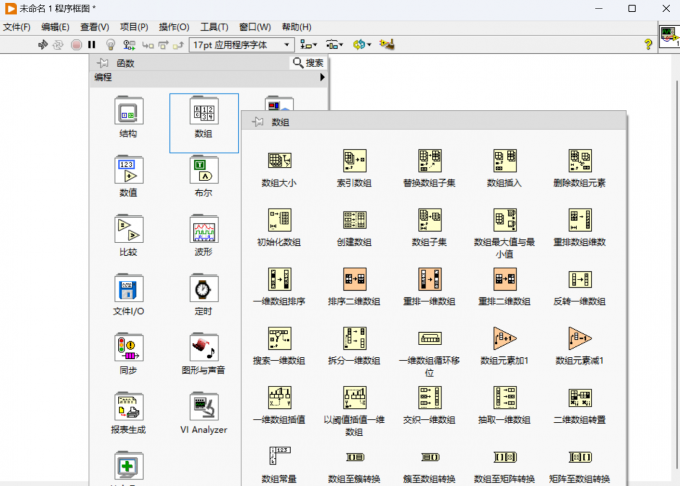Image resolution: width=680 pixels, height=486 pixels.
Task: Open the distribute objects dropdown
Action: point(334,45)
